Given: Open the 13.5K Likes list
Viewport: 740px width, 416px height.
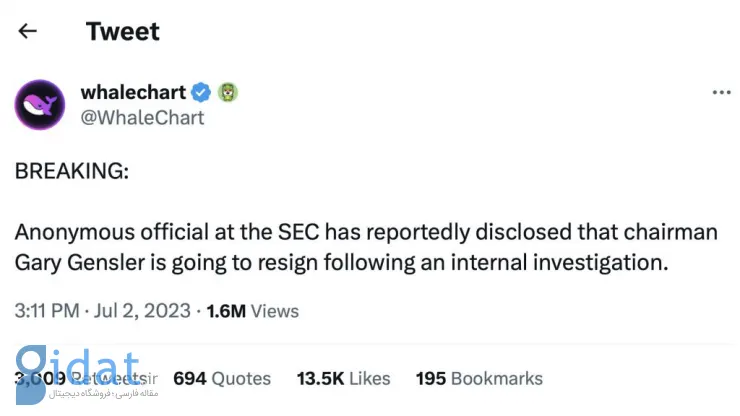Looking at the screenshot, I should point(344,378).
